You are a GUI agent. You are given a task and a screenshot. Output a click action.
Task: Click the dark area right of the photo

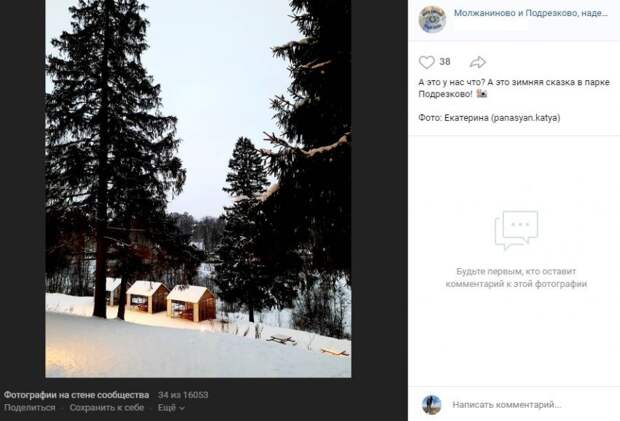[x=379, y=189]
